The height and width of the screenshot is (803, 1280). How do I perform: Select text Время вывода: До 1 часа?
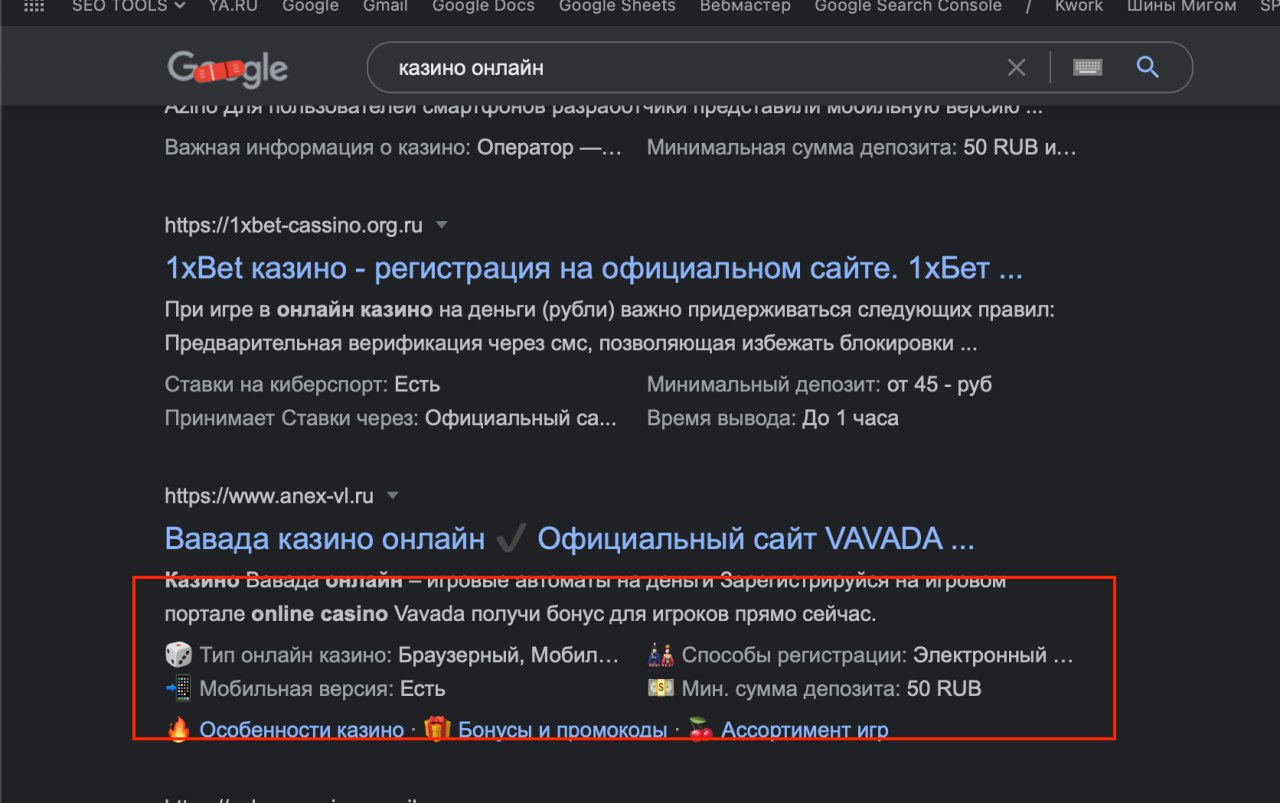click(772, 418)
